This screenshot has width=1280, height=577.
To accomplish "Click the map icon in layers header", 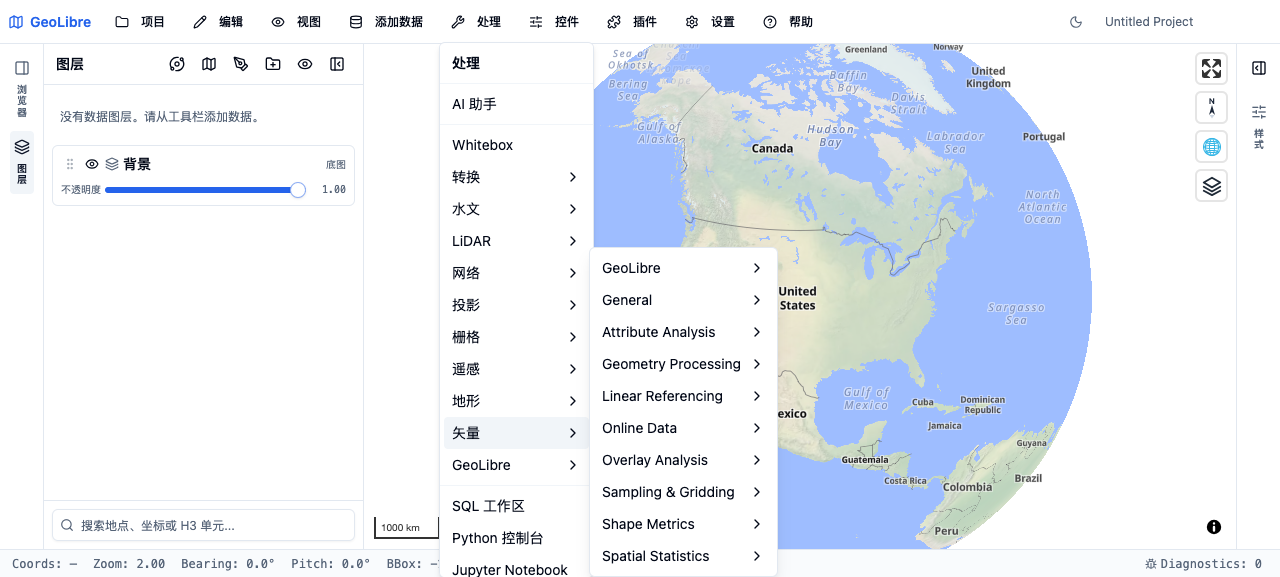I will pos(209,64).
